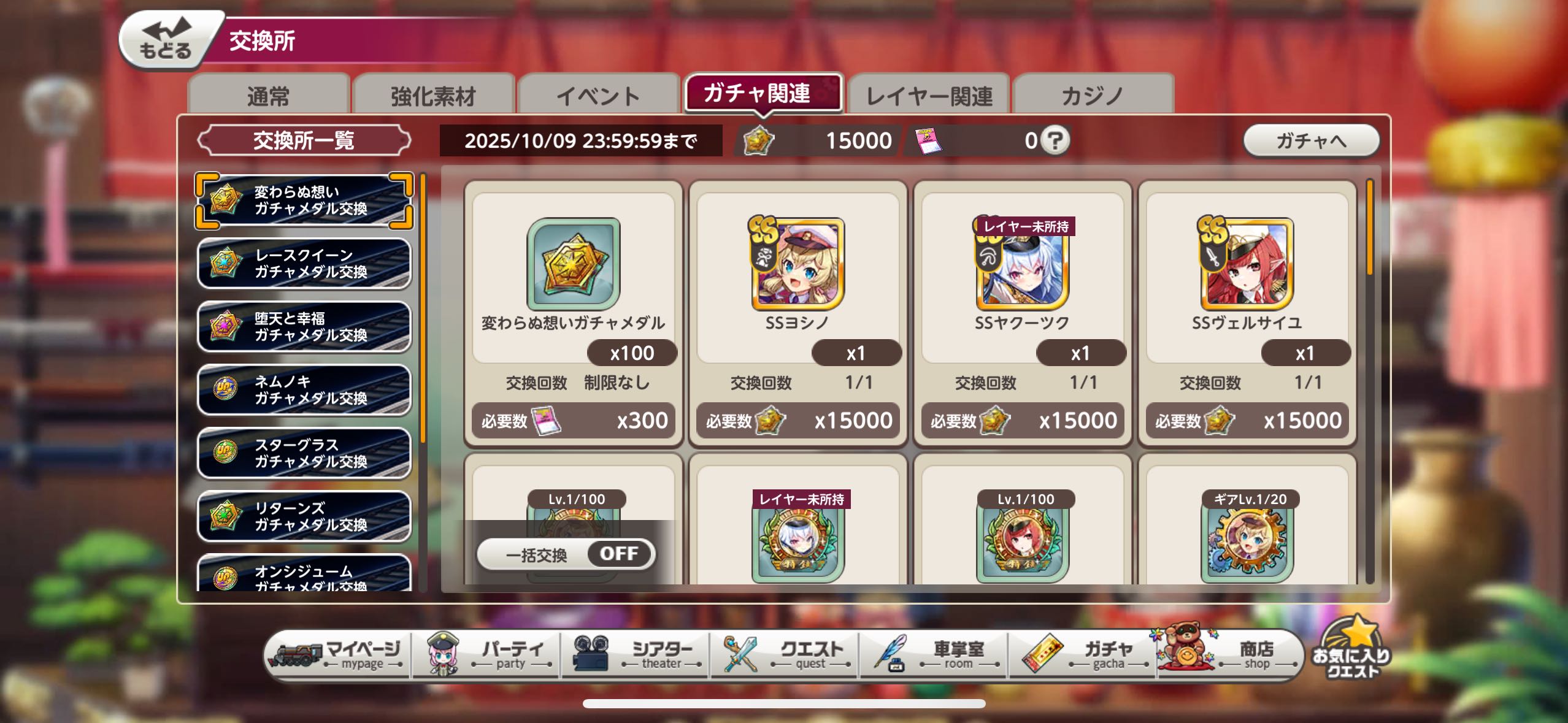The image size is (1568, 723).
Task: Select ネムノキ ガチャメダル交換 list entry
Action: pyautogui.click(x=304, y=390)
